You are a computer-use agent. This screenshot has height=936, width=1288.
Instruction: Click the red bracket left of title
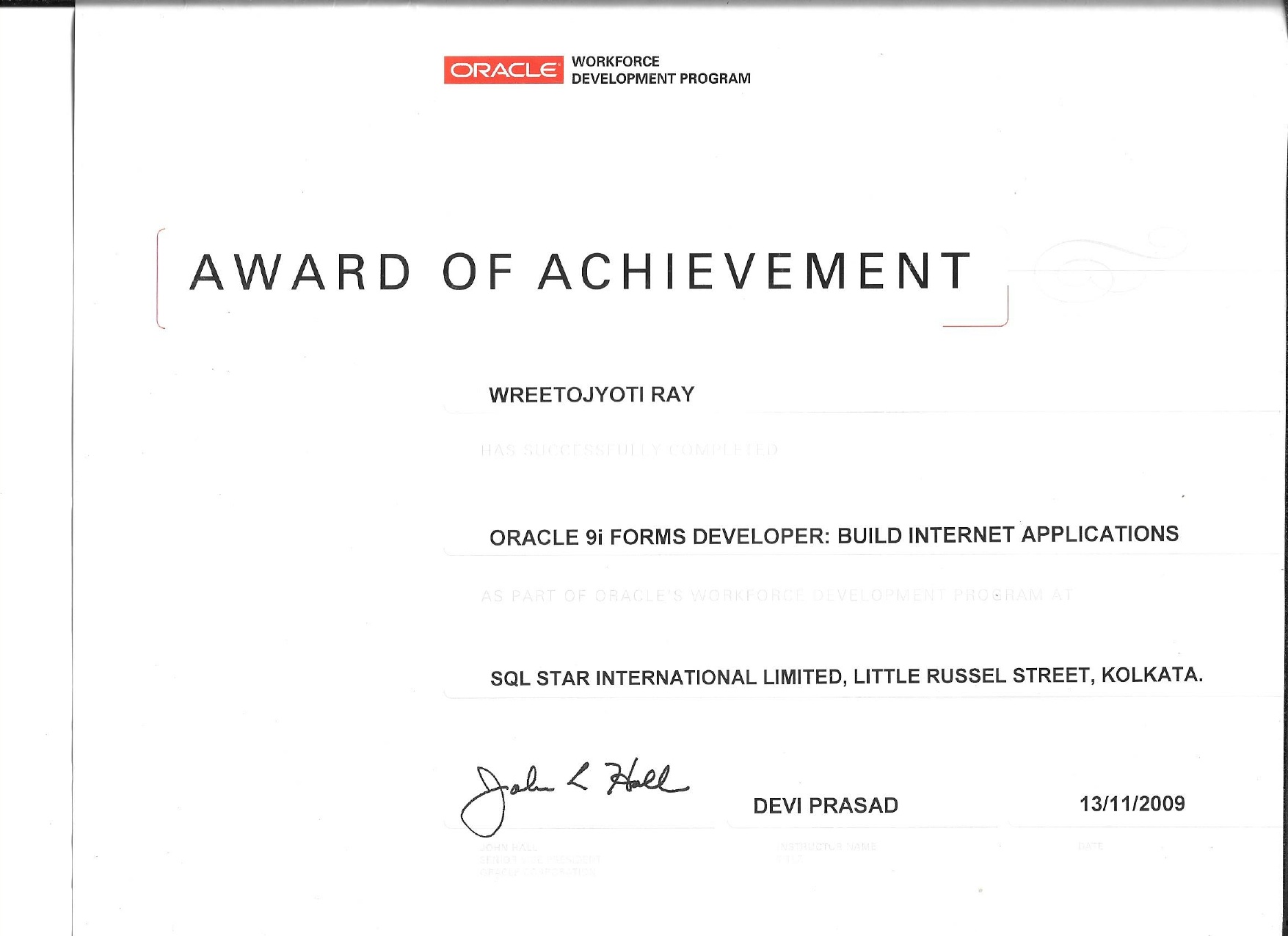[159, 277]
